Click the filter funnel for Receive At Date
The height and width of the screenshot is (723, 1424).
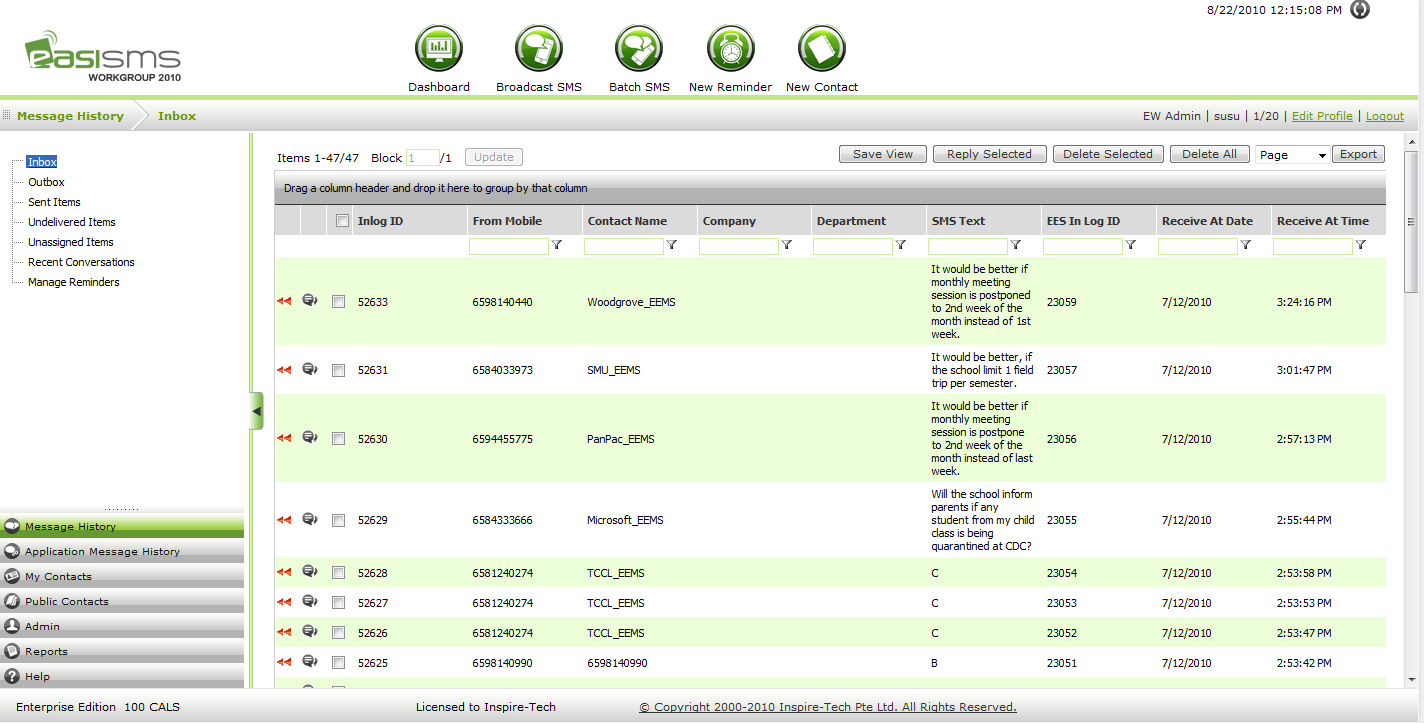(1246, 245)
